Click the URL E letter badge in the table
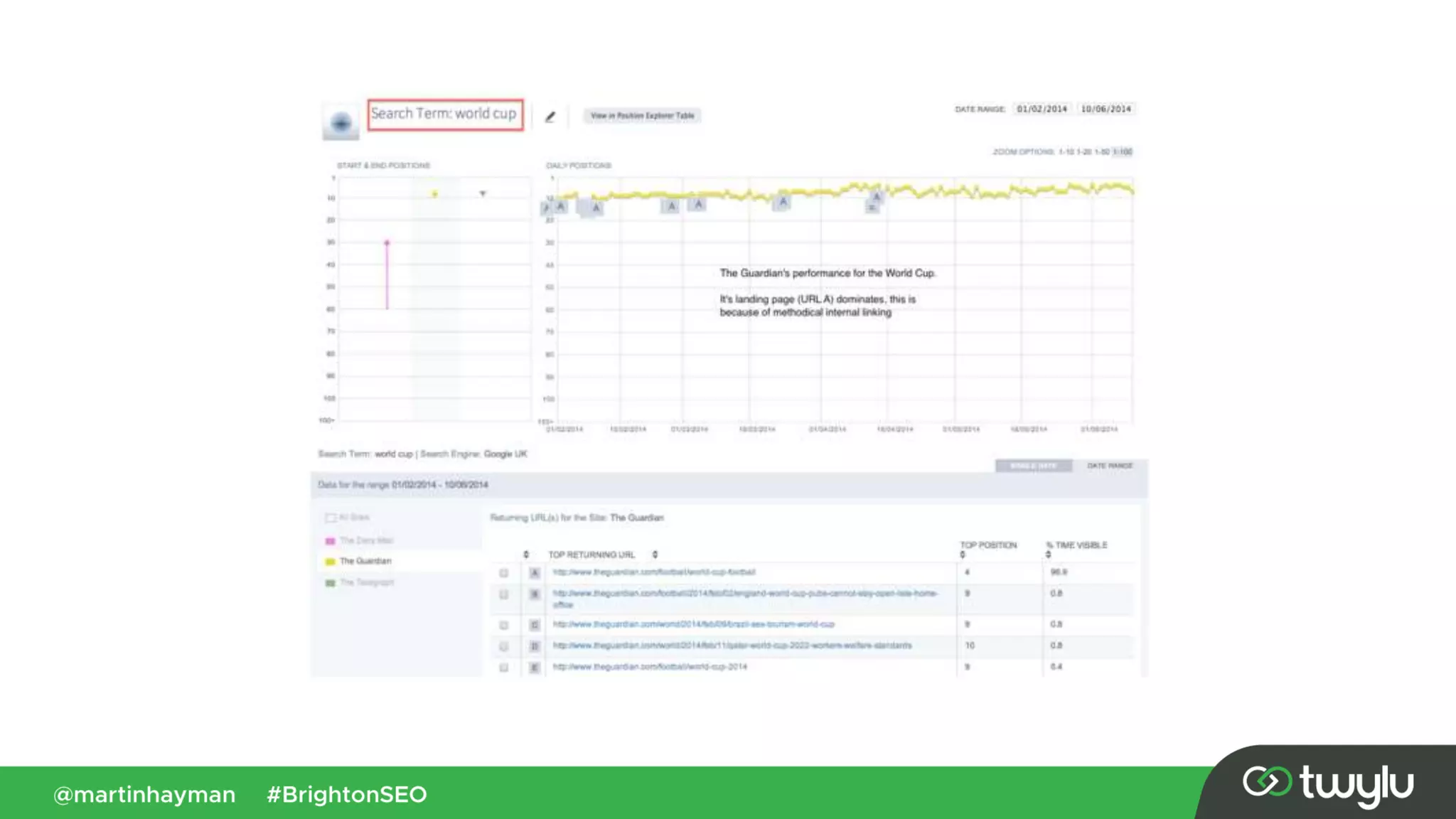The width and height of the screenshot is (1456, 819). pos(535,668)
